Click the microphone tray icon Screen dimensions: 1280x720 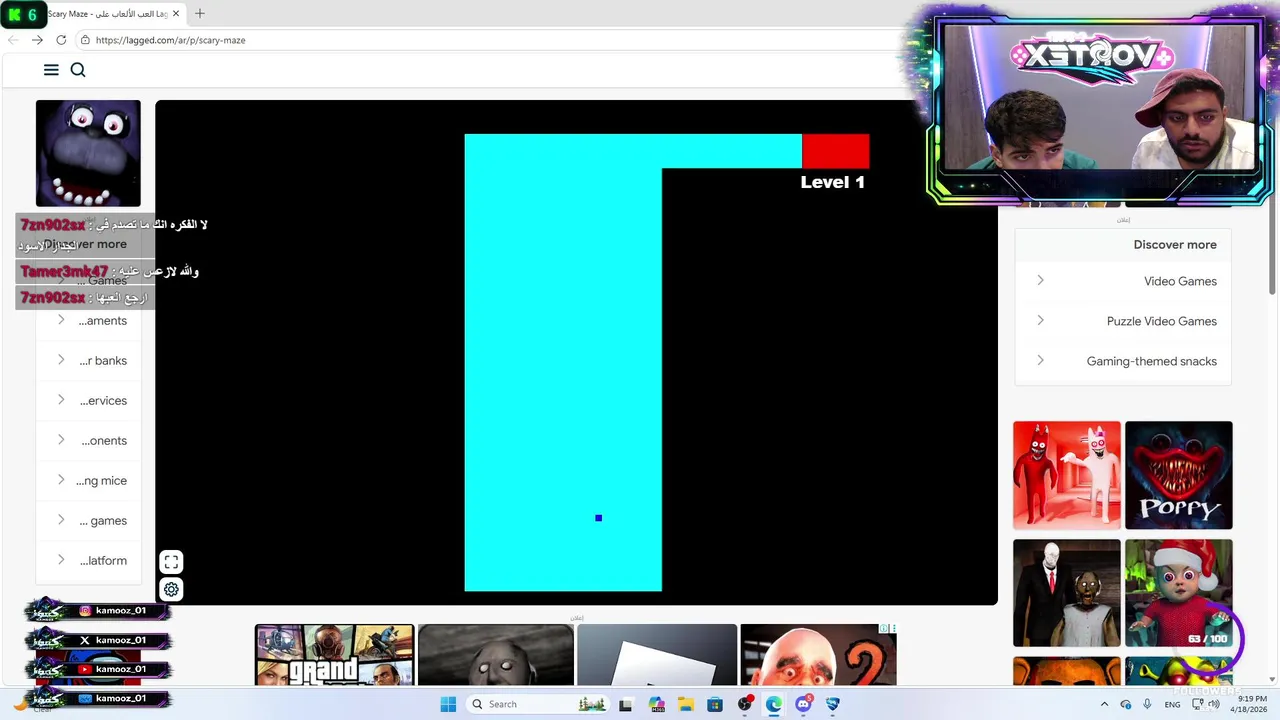(x=1147, y=704)
